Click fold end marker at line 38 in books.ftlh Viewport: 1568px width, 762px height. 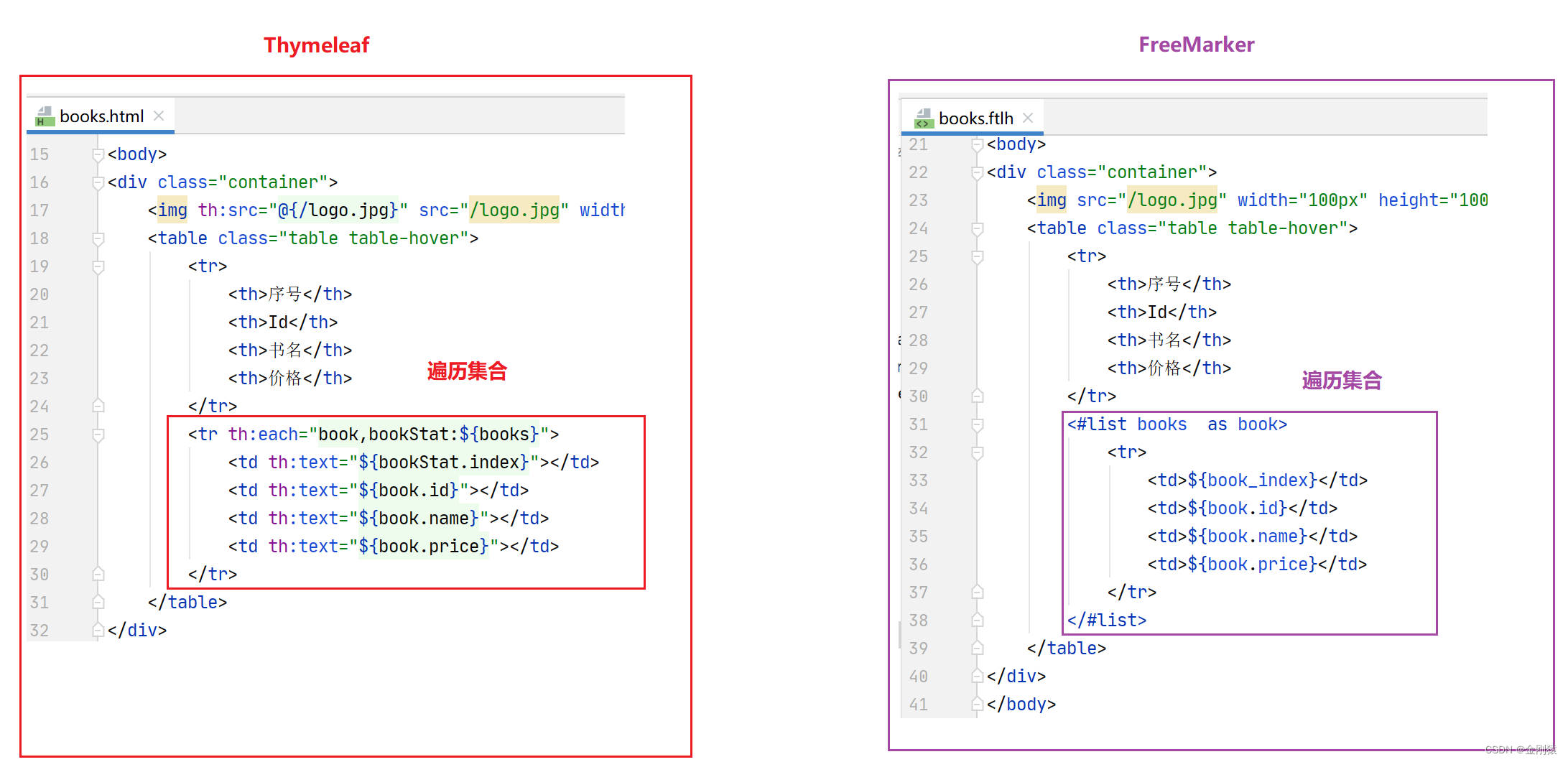point(977,621)
